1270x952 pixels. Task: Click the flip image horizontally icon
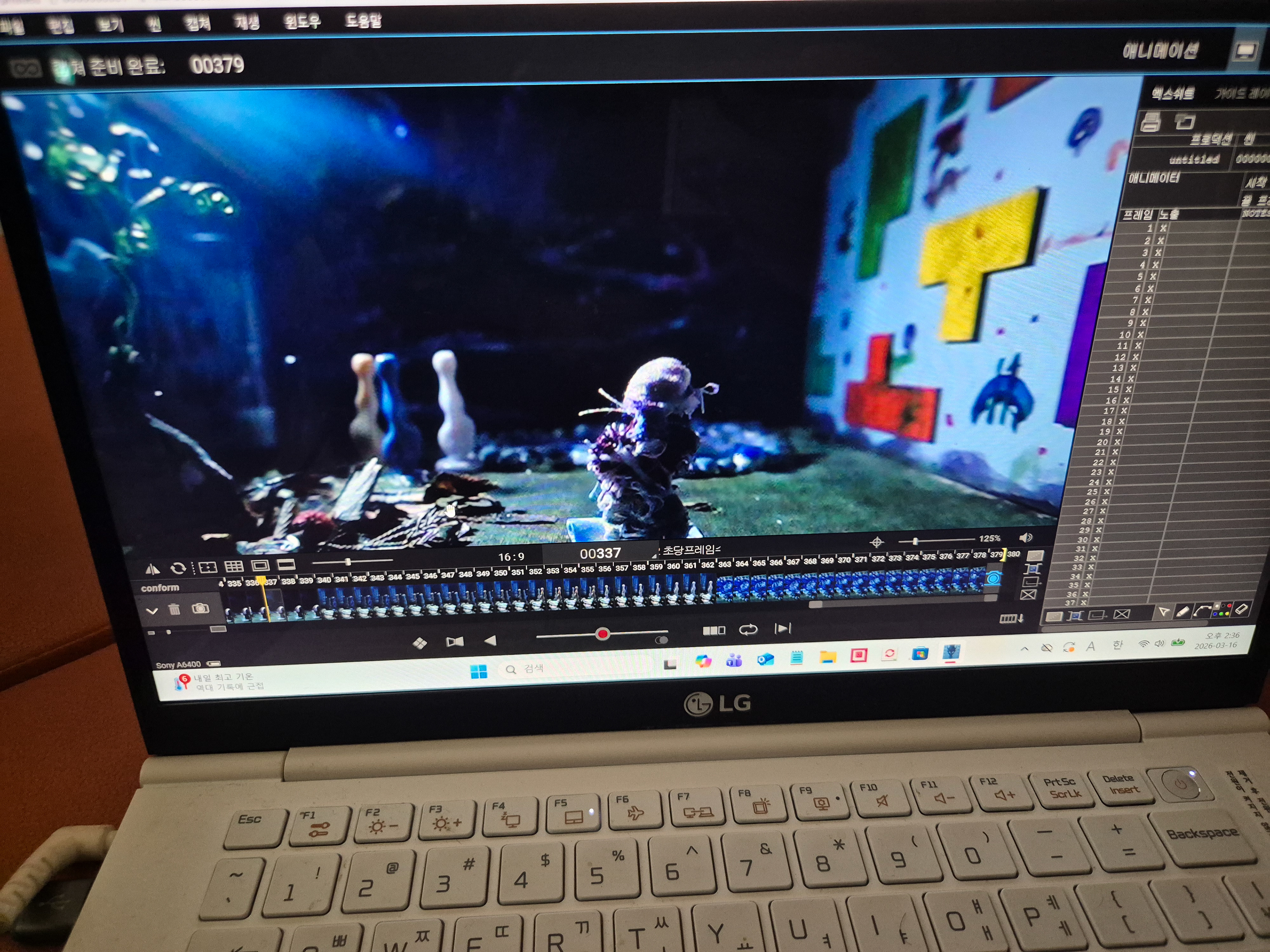point(153,569)
